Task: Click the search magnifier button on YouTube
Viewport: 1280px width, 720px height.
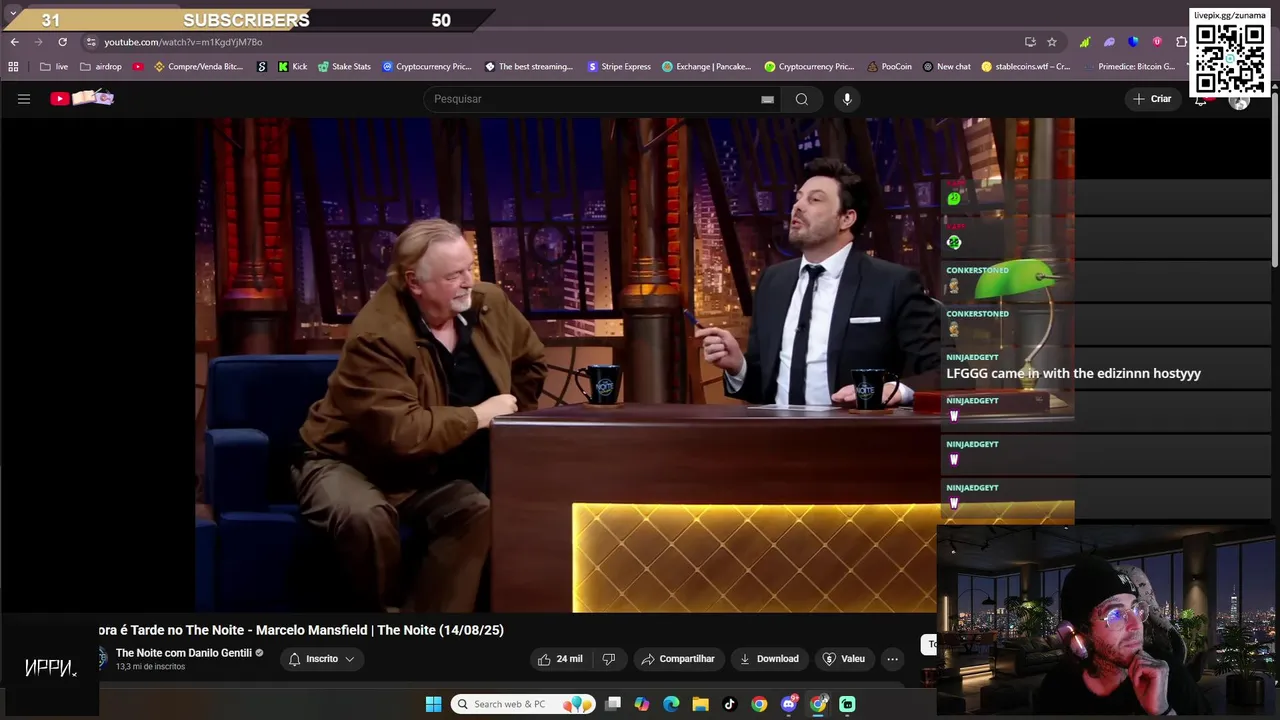Action: pos(802,99)
